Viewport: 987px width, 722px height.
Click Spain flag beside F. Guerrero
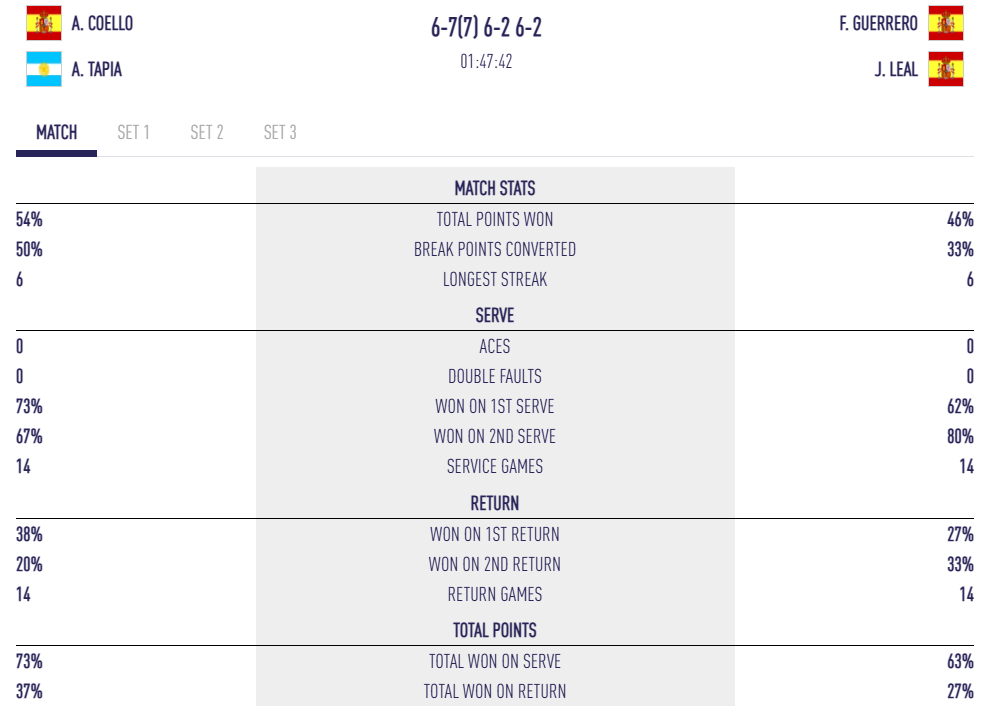[x=945, y=23]
